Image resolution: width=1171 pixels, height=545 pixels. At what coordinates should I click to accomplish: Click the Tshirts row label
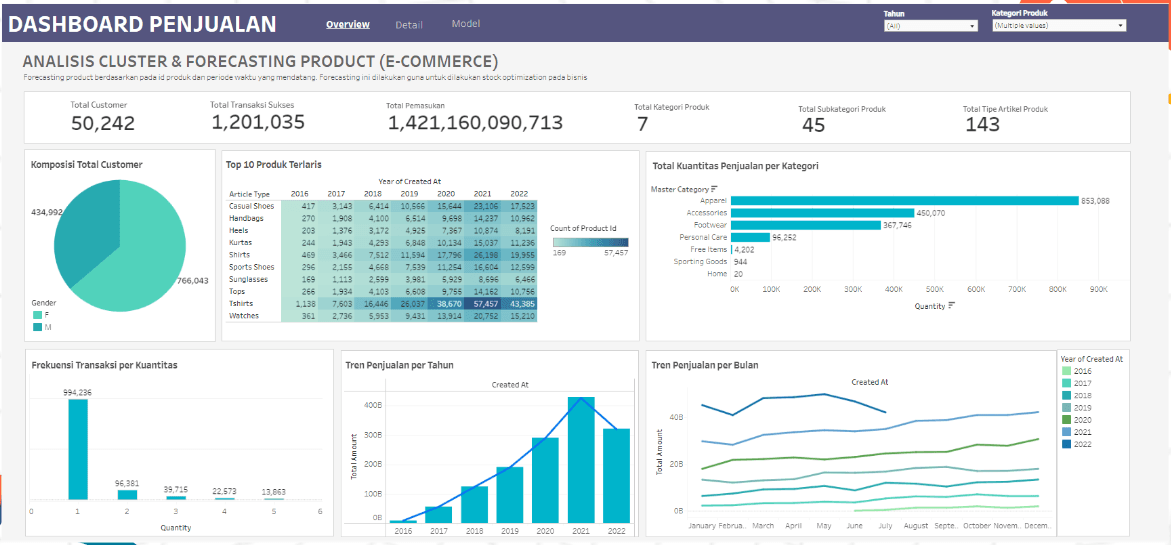coord(240,304)
